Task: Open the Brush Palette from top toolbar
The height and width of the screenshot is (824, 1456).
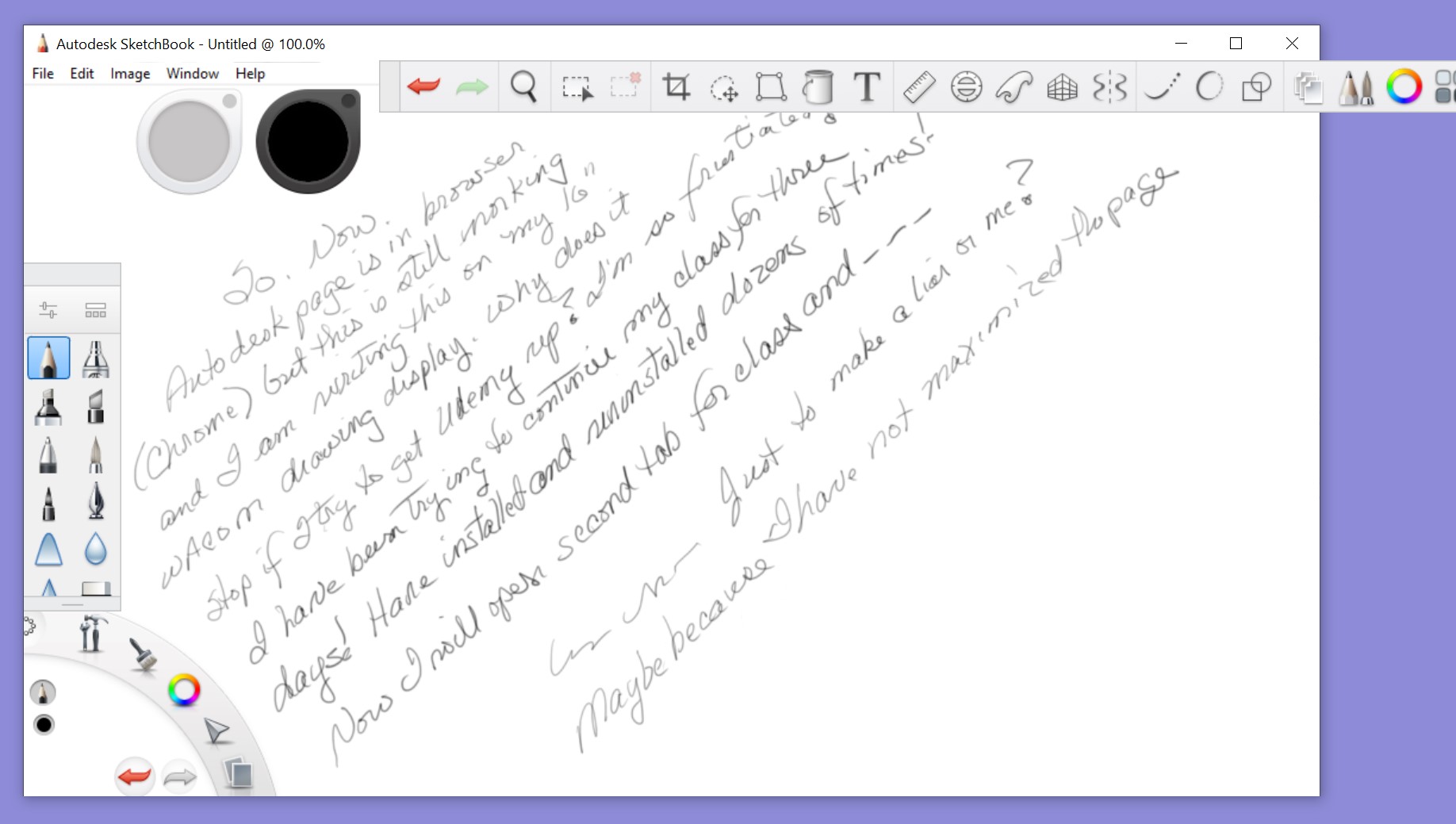Action: 1356,87
